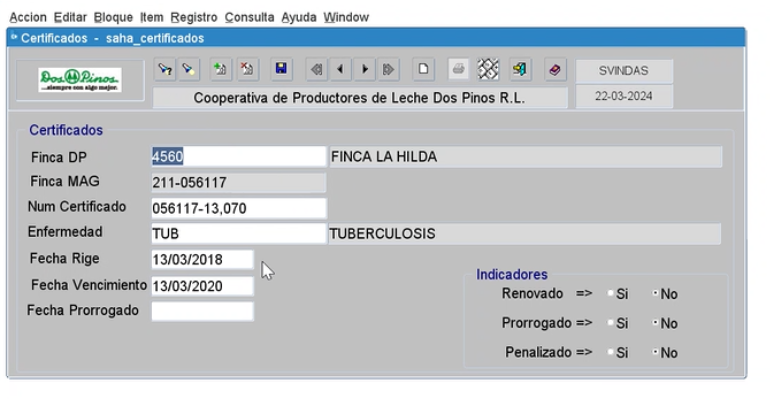Select Si for Penalizado

click(x=611, y=352)
